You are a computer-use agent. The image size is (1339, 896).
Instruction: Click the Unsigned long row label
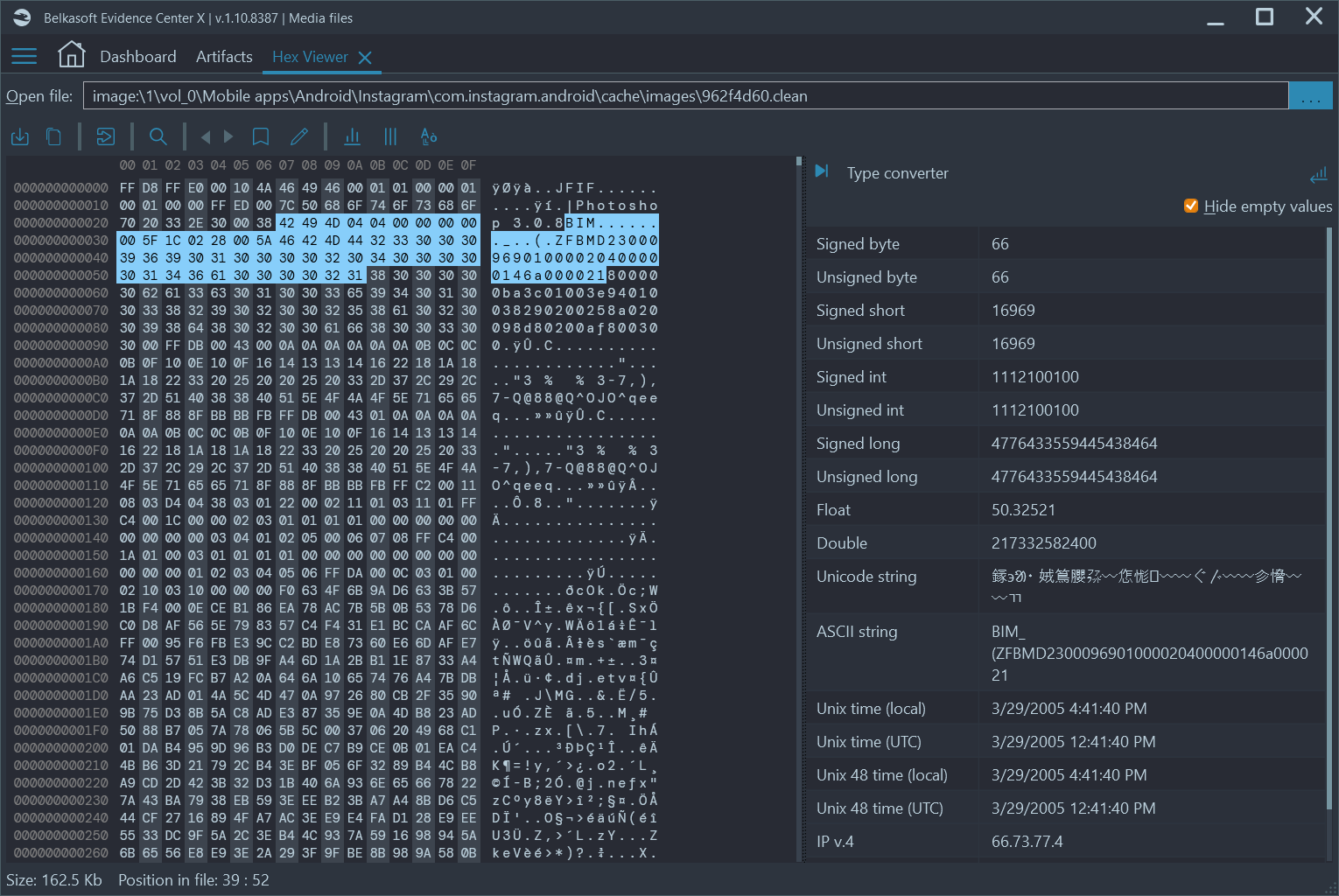click(866, 477)
